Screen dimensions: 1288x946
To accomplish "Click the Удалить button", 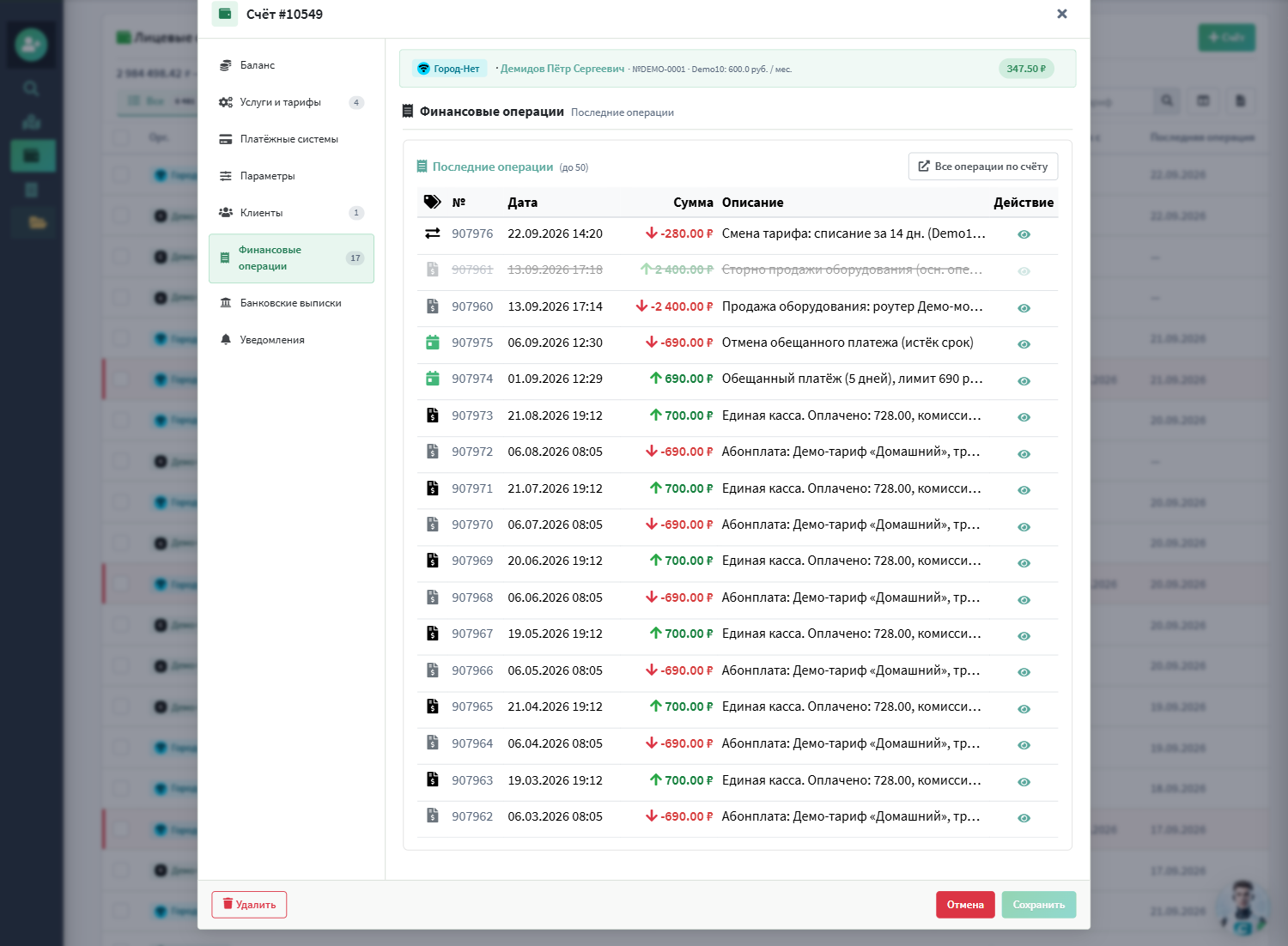I will (x=249, y=905).
